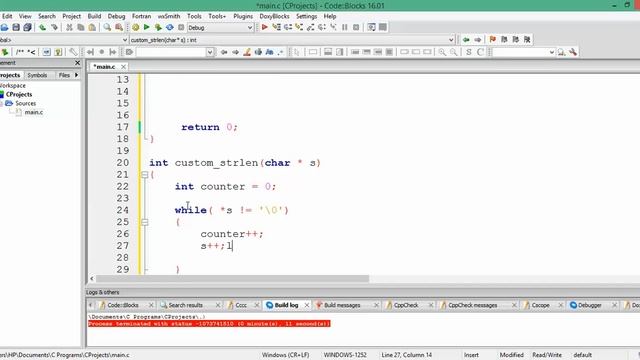
Task: Click Step into debug icon
Action: [x=299, y=27]
